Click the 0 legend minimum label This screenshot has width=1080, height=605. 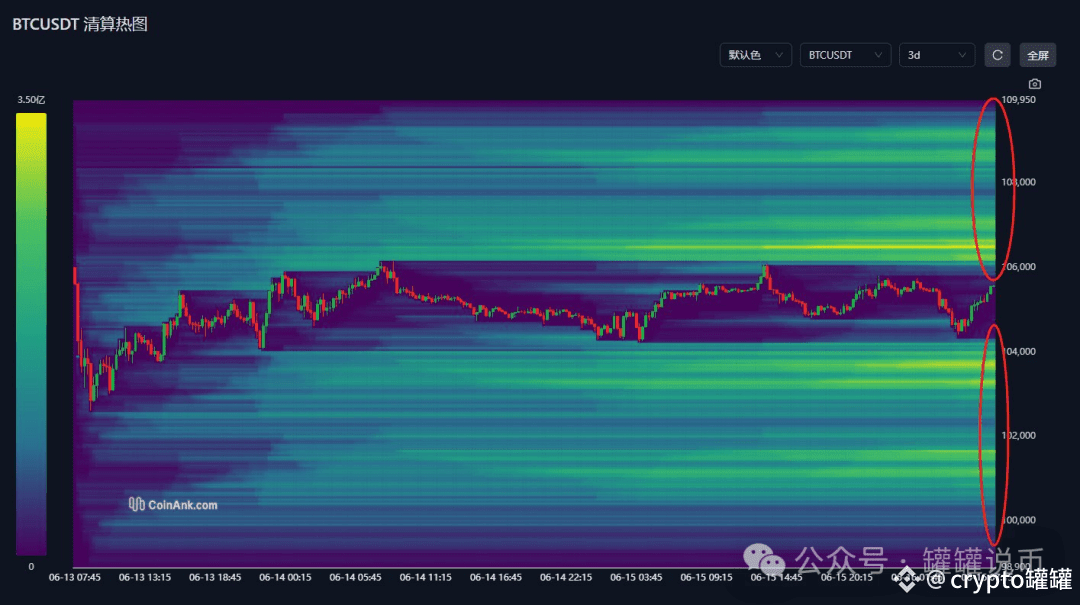coord(31,566)
